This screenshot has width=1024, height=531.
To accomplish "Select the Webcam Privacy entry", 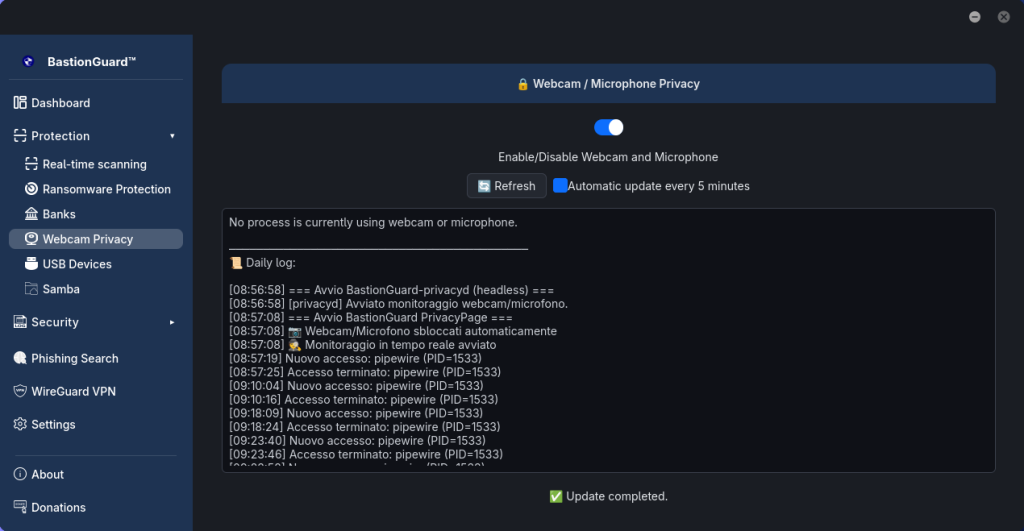I will click(x=96, y=239).
